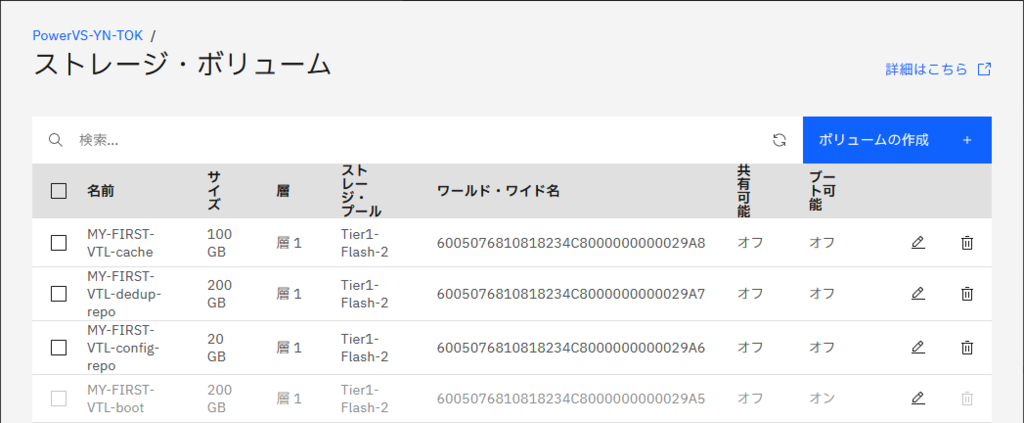Click the ワールド・ワイド名 column header
1024x423 pixels.
[x=498, y=191]
